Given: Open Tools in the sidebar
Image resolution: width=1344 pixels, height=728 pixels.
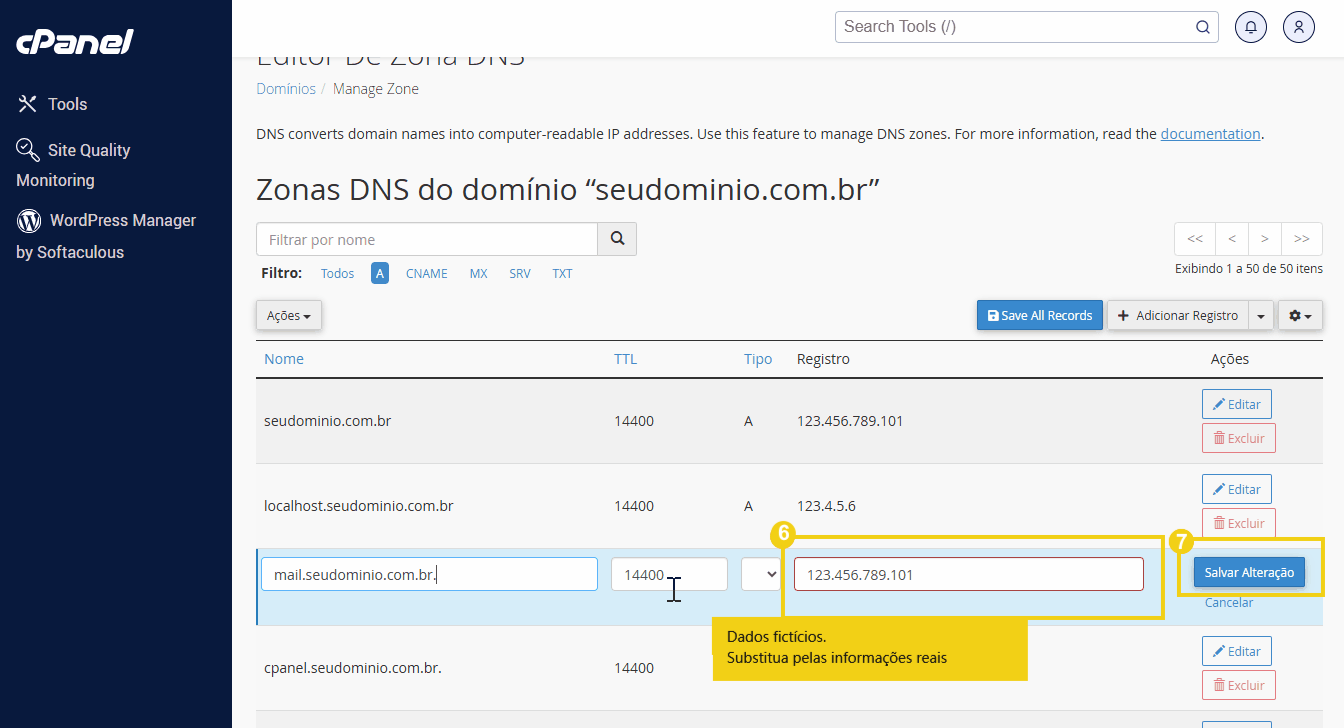Looking at the screenshot, I should (52, 104).
